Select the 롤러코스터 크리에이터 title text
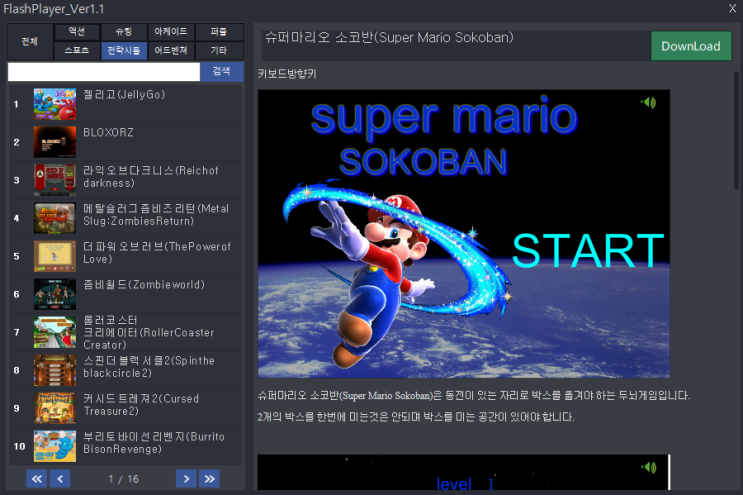The height and width of the screenshot is (495, 743). (149, 333)
